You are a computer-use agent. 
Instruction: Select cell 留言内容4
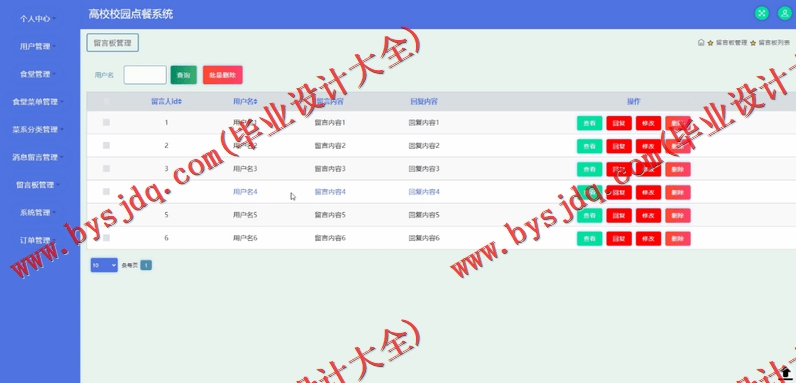click(330, 192)
